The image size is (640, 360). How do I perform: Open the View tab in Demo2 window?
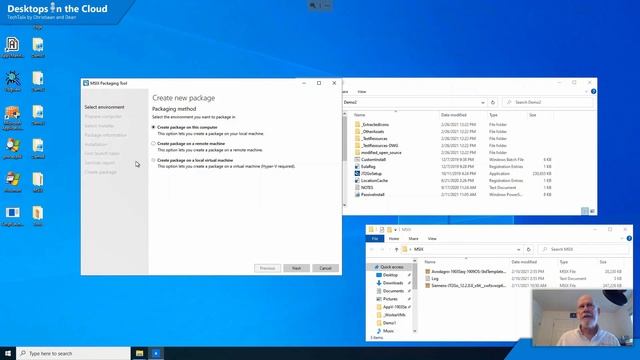point(362,91)
